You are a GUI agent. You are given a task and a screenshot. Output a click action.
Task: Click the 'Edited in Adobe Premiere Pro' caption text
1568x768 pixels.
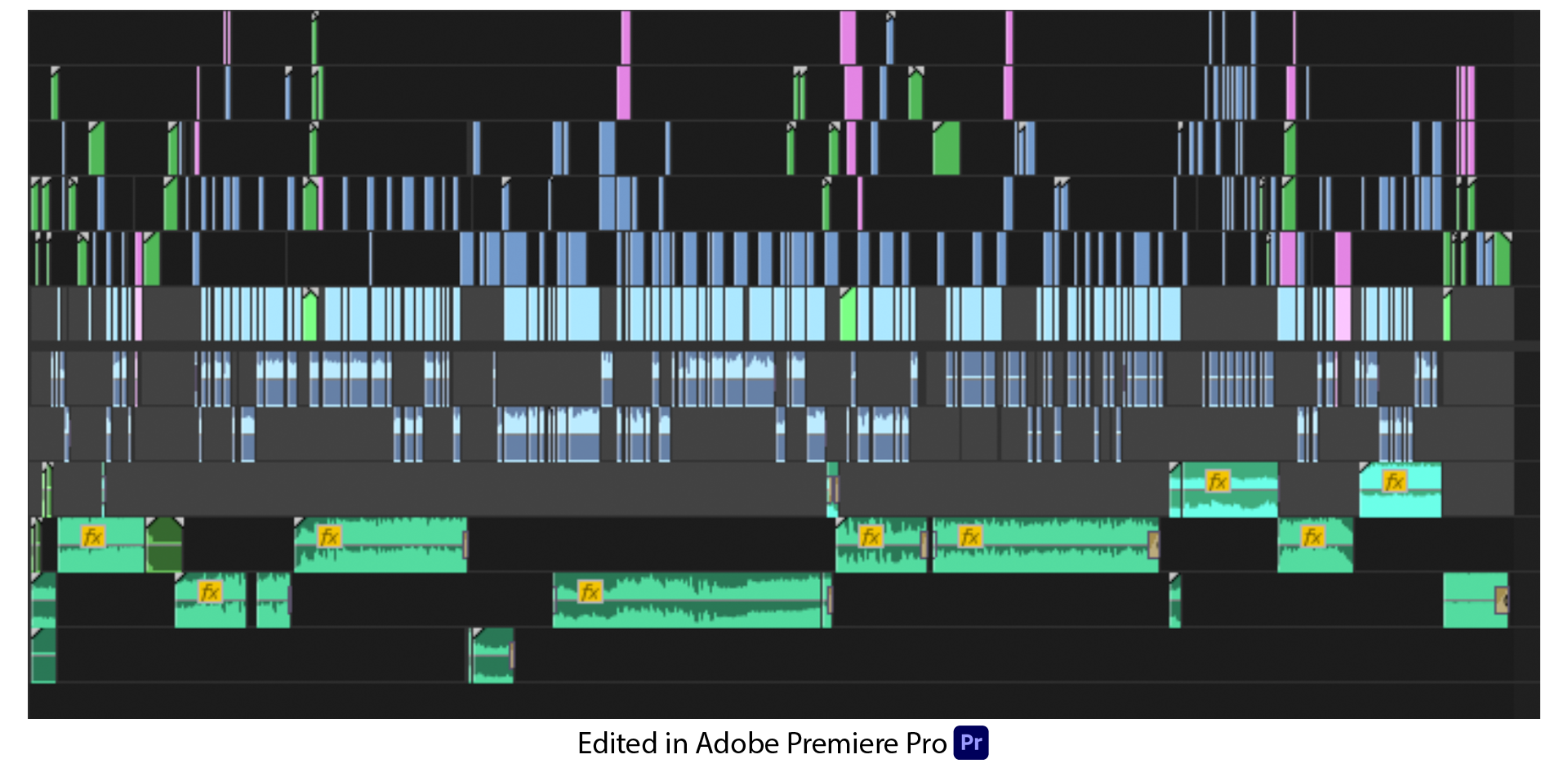761,743
